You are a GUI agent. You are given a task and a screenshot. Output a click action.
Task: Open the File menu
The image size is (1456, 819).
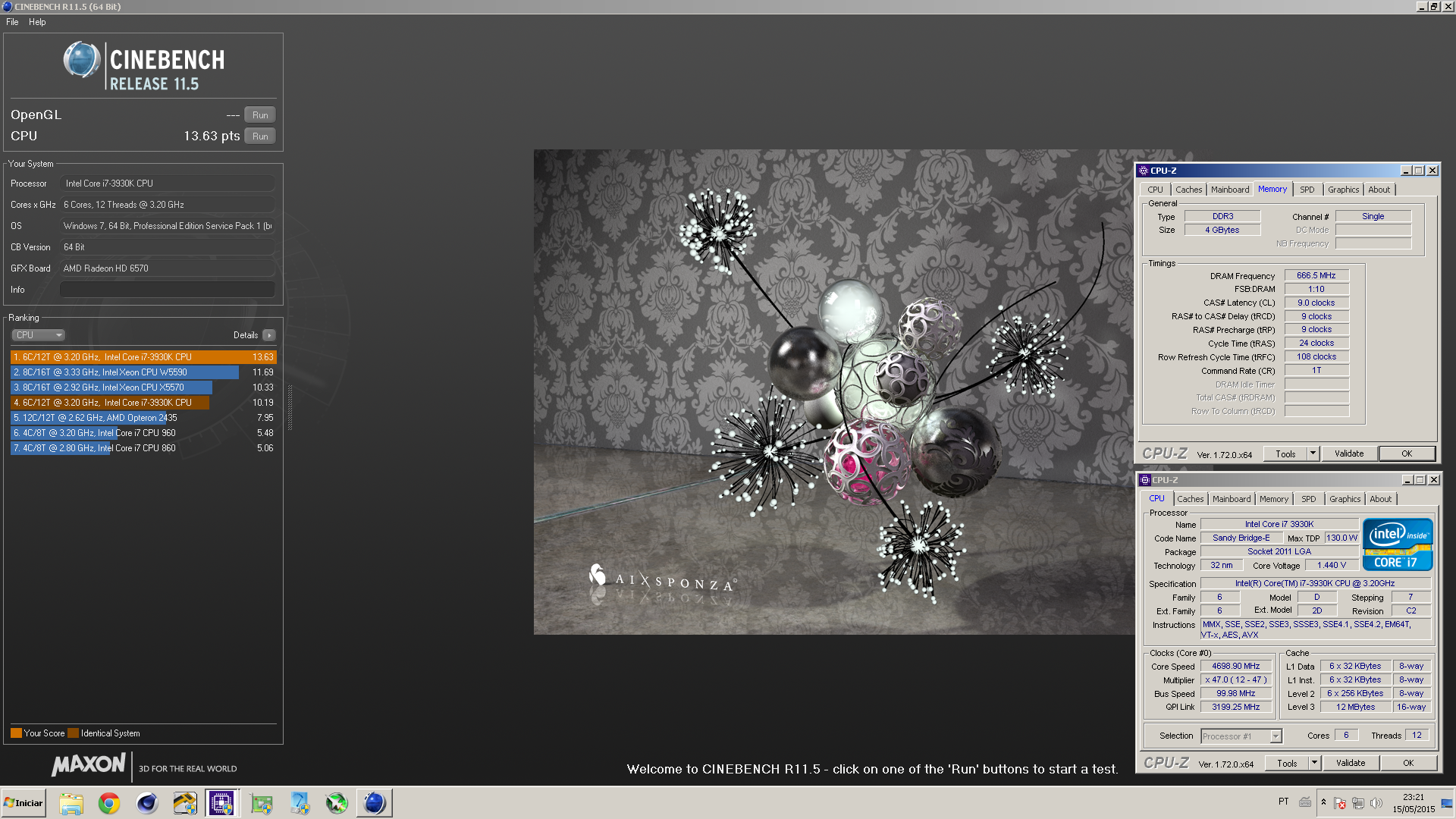pyautogui.click(x=12, y=22)
